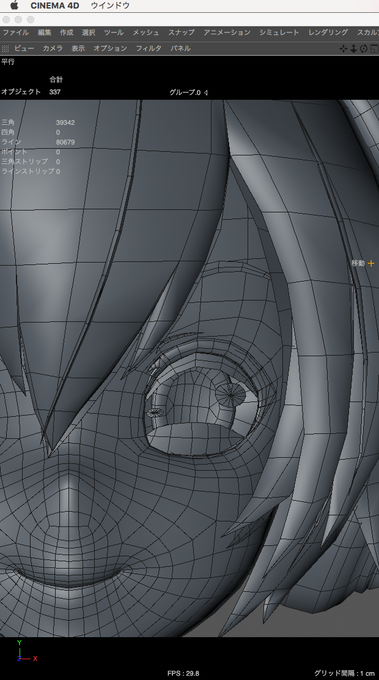Click the 合計 header in HUD
Image resolution: width=379 pixels, height=680 pixels.
pyautogui.click(x=56, y=79)
